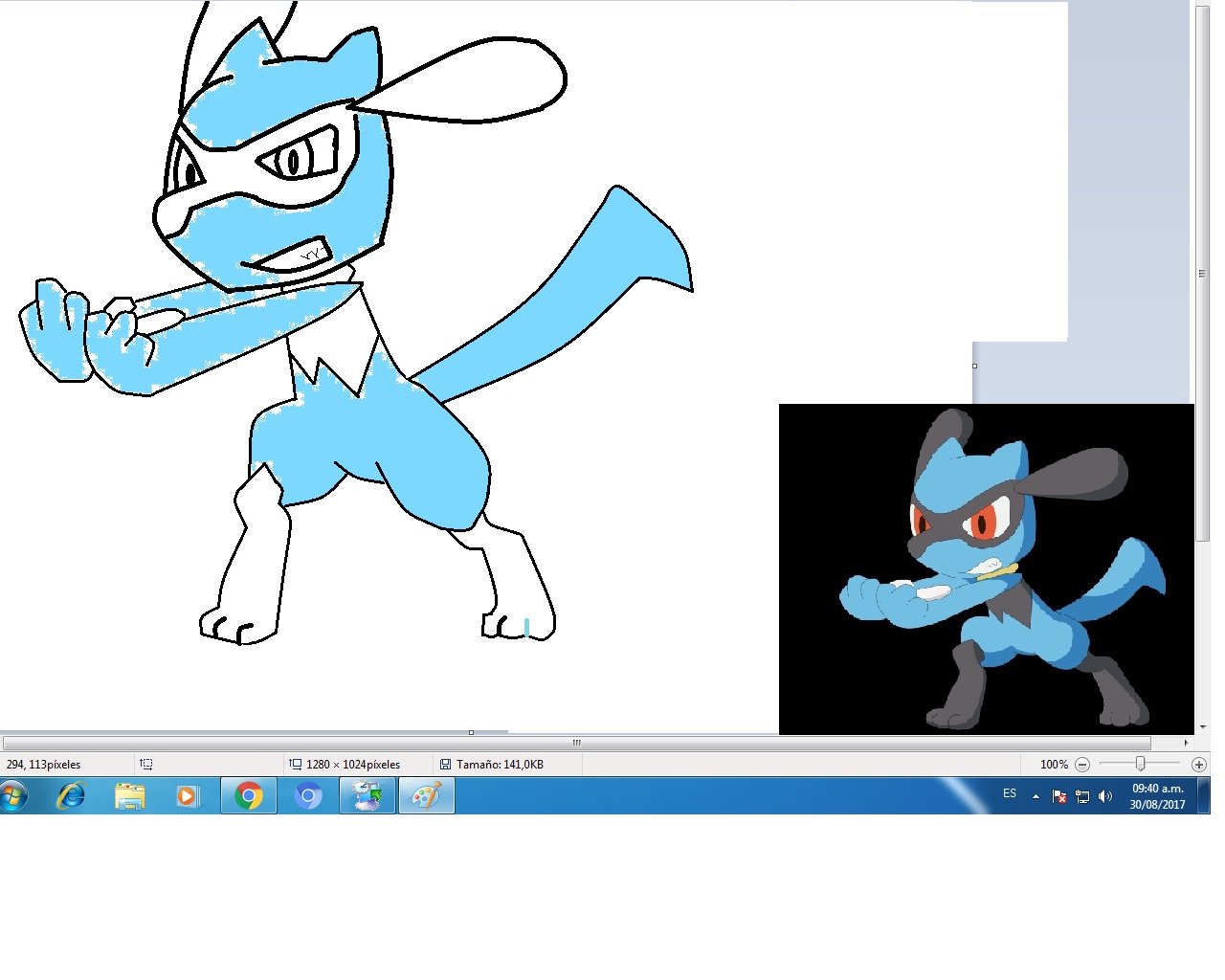Click the zoom slider handle
1225x980 pixels.
pyautogui.click(x=1140, y=763)
